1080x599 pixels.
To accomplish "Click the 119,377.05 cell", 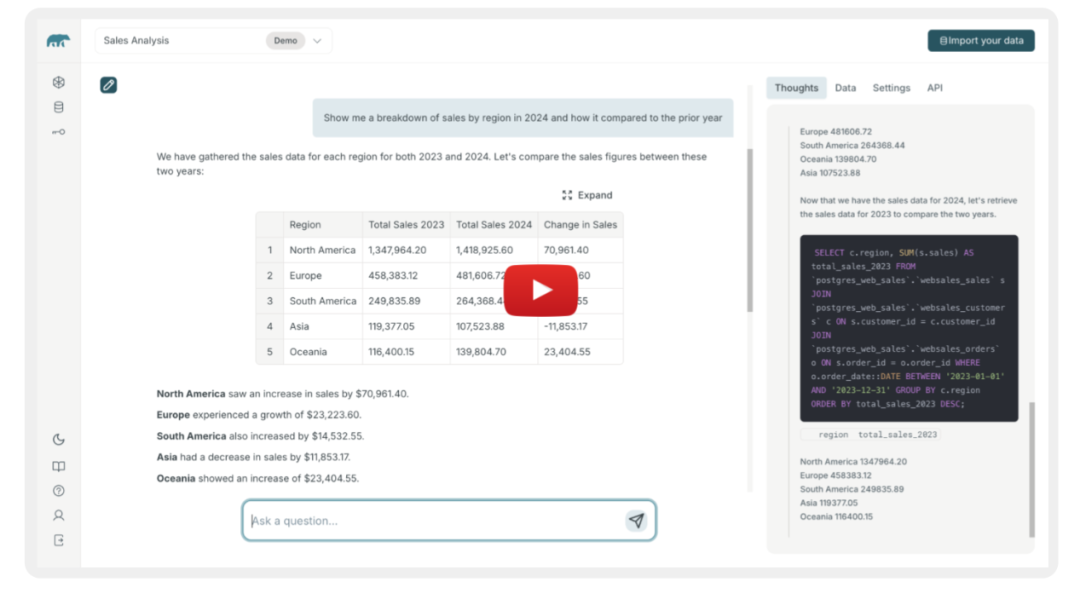I will [x=406, y=326].
